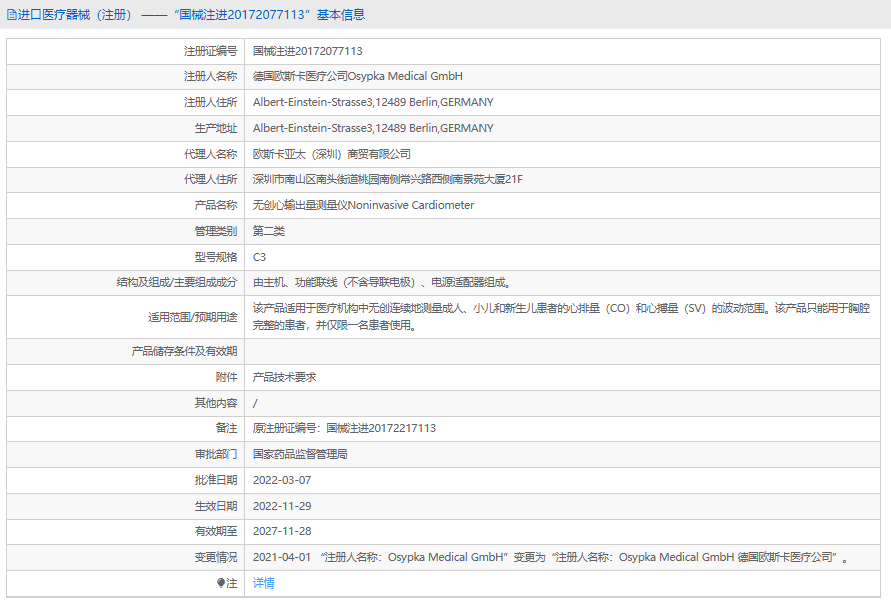Click the 生效日期 row label
The width and height of the screenshot is (891, 607).
point(216,506)
